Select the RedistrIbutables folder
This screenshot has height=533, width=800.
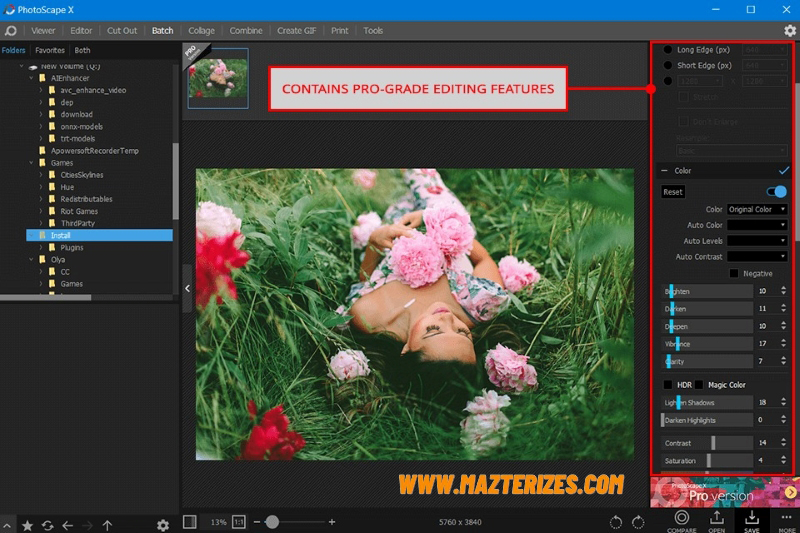(86, 199)
